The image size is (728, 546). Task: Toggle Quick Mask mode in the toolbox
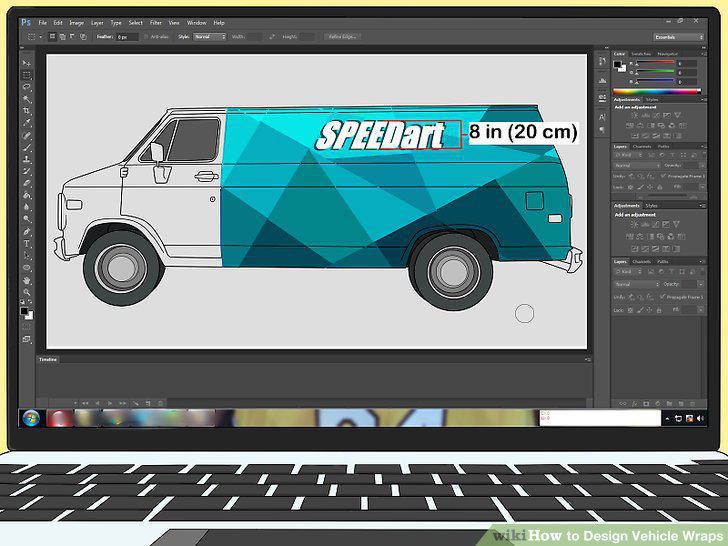click(x=26, y=328)
